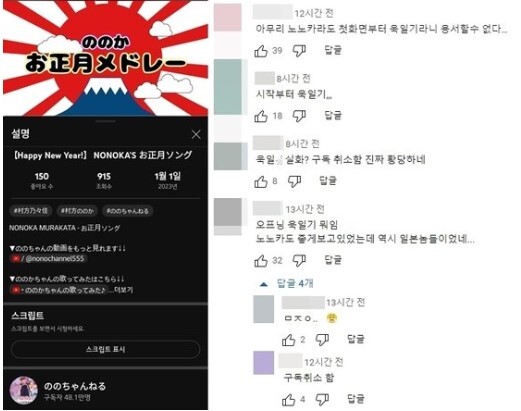Screen dimensions: 521x411
Task: Close the 설명 description panel
Action: [x=196, y=135]
